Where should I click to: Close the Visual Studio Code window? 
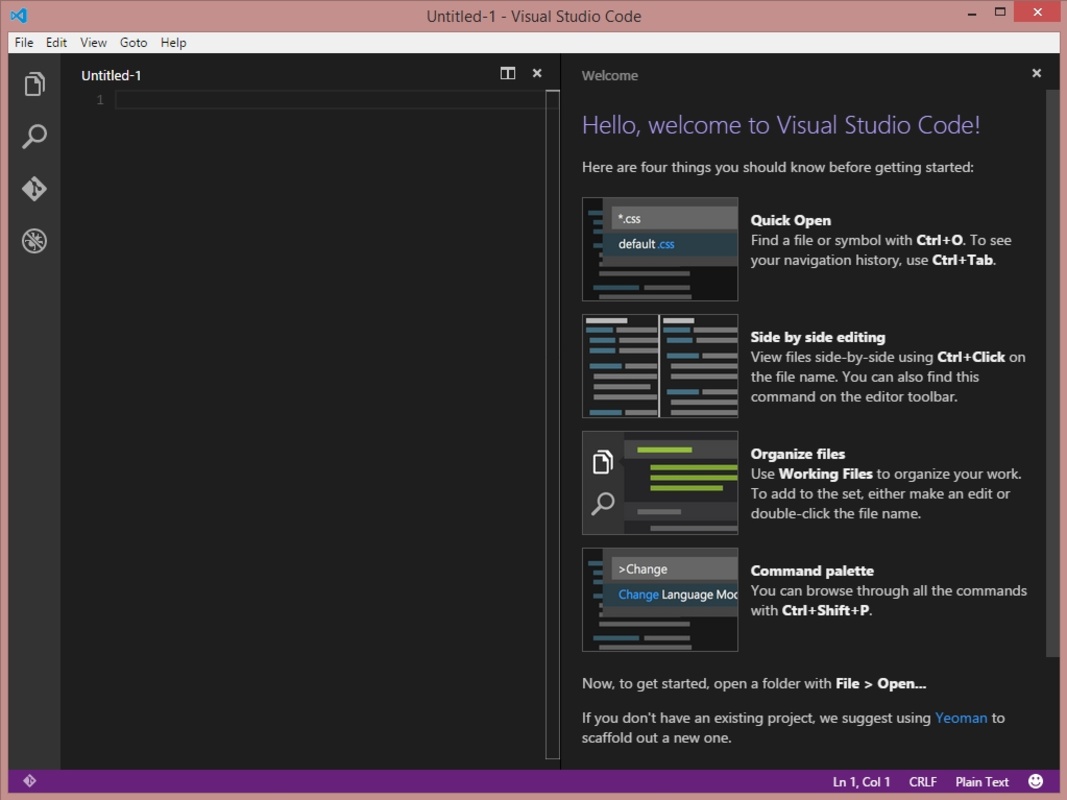(x=1037, y=12)
